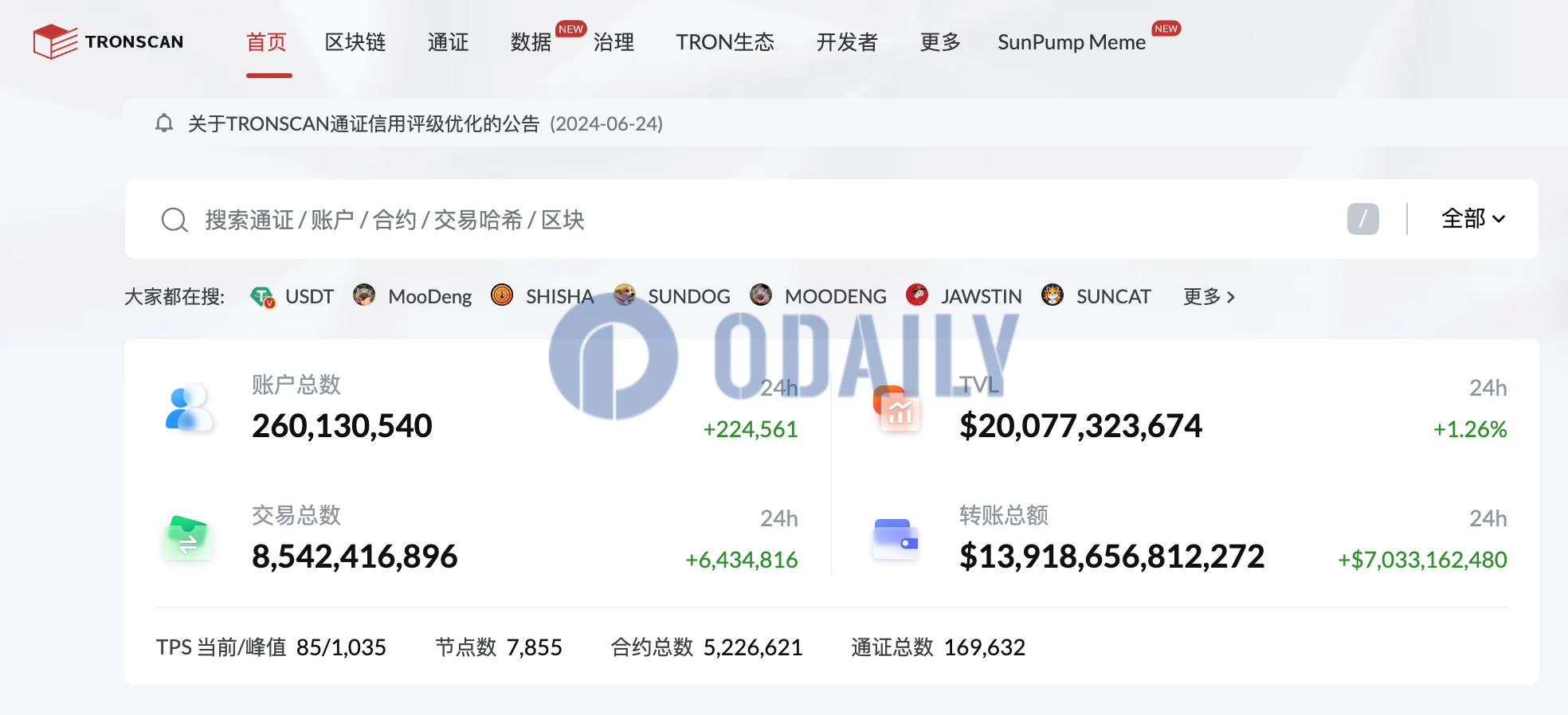
Task: Click the NEW badge beside SunPump Meme
Action: click(x=1166, y=29)
